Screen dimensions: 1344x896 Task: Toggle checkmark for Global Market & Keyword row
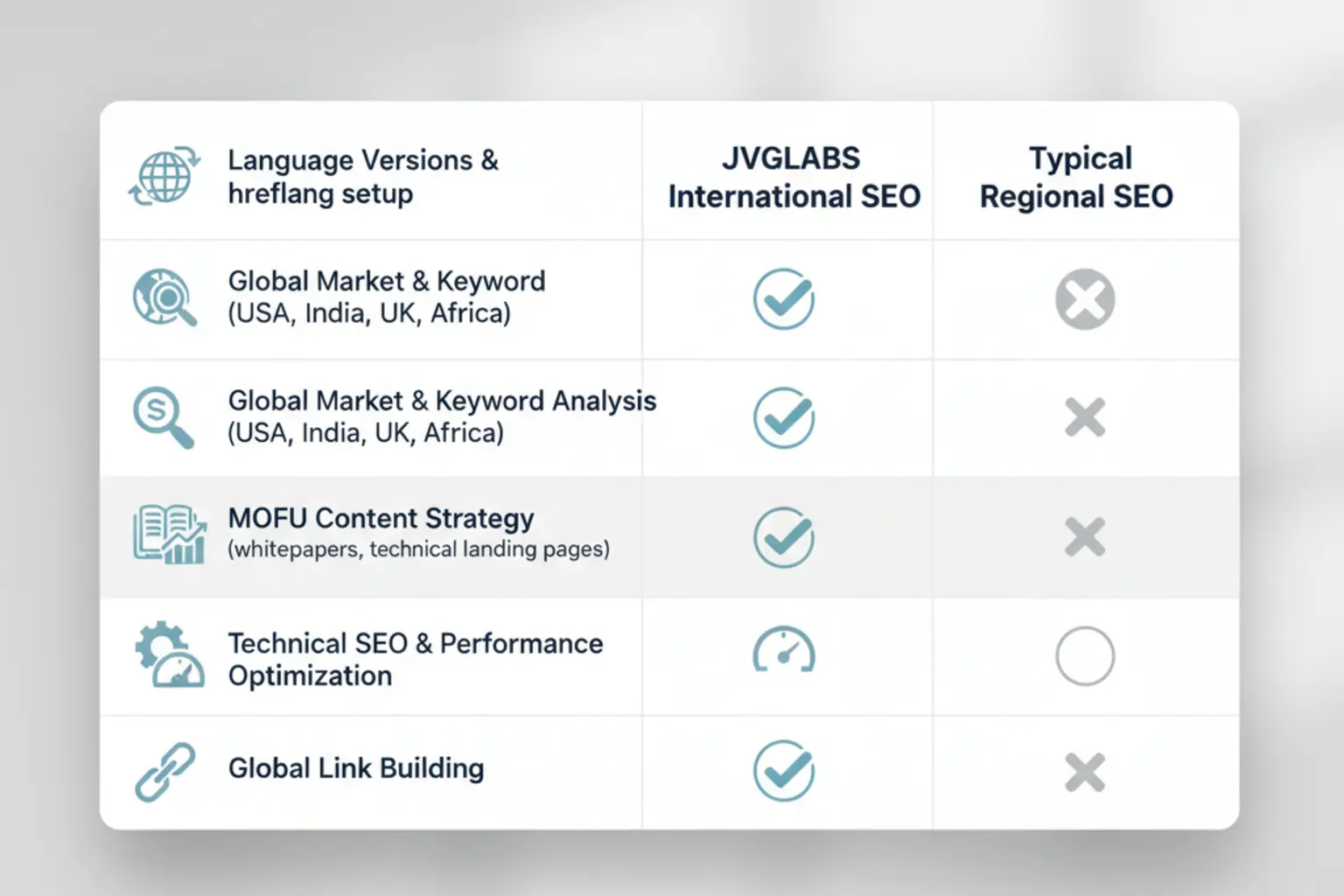(784, 298)
